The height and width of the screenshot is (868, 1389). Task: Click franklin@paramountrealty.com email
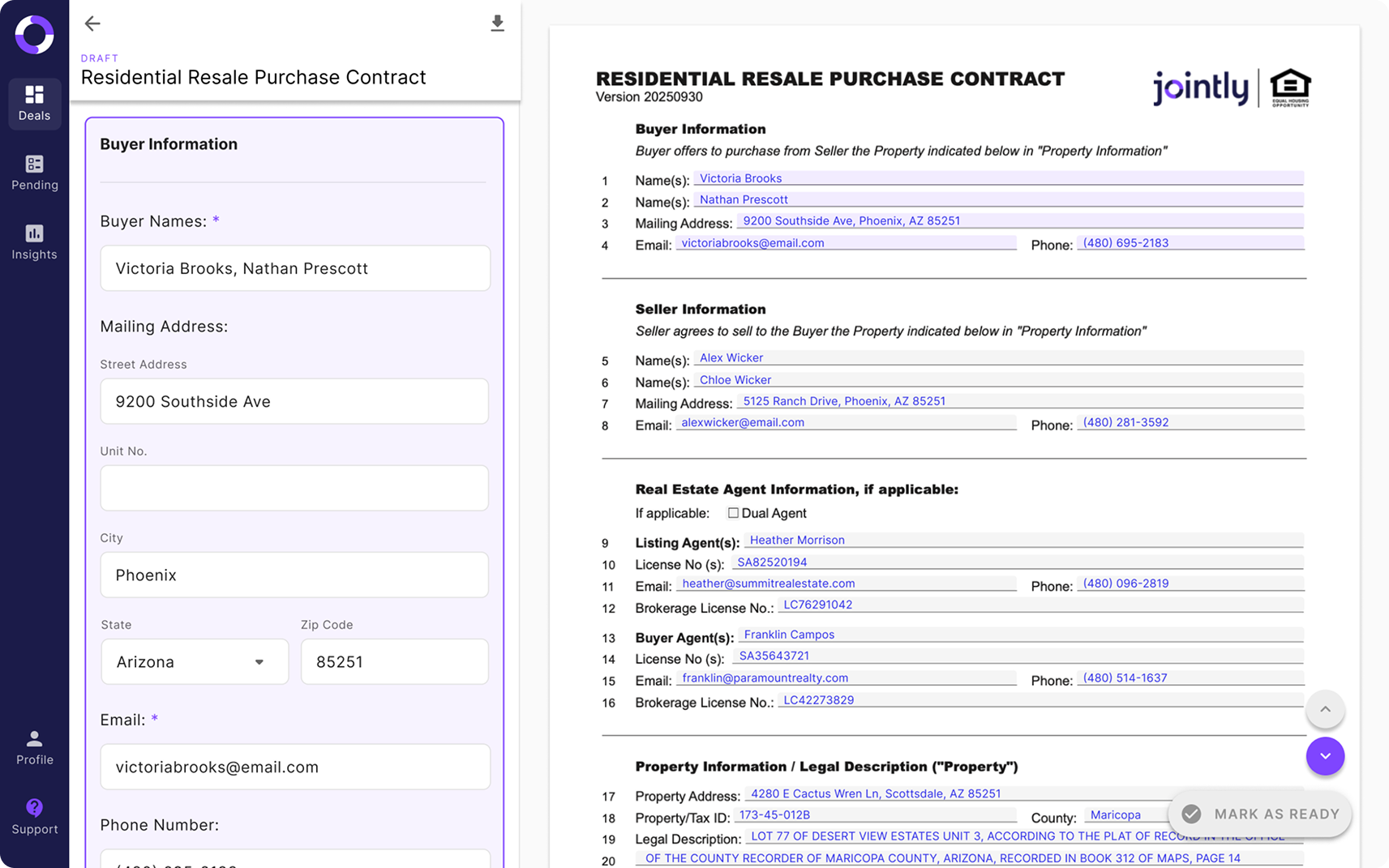(x=765, y=678)
